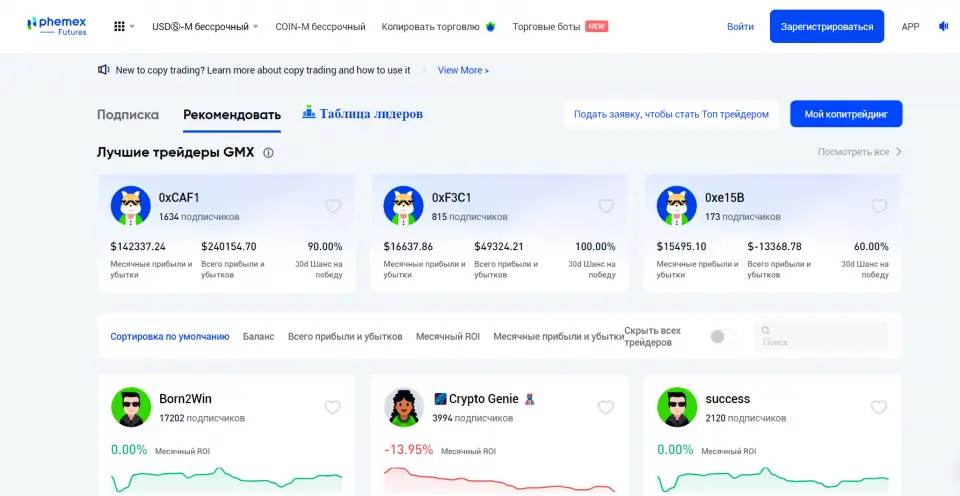
Task: Open USDⓈ-M бессрочный dropdown
Action: [x=205, y=27]
